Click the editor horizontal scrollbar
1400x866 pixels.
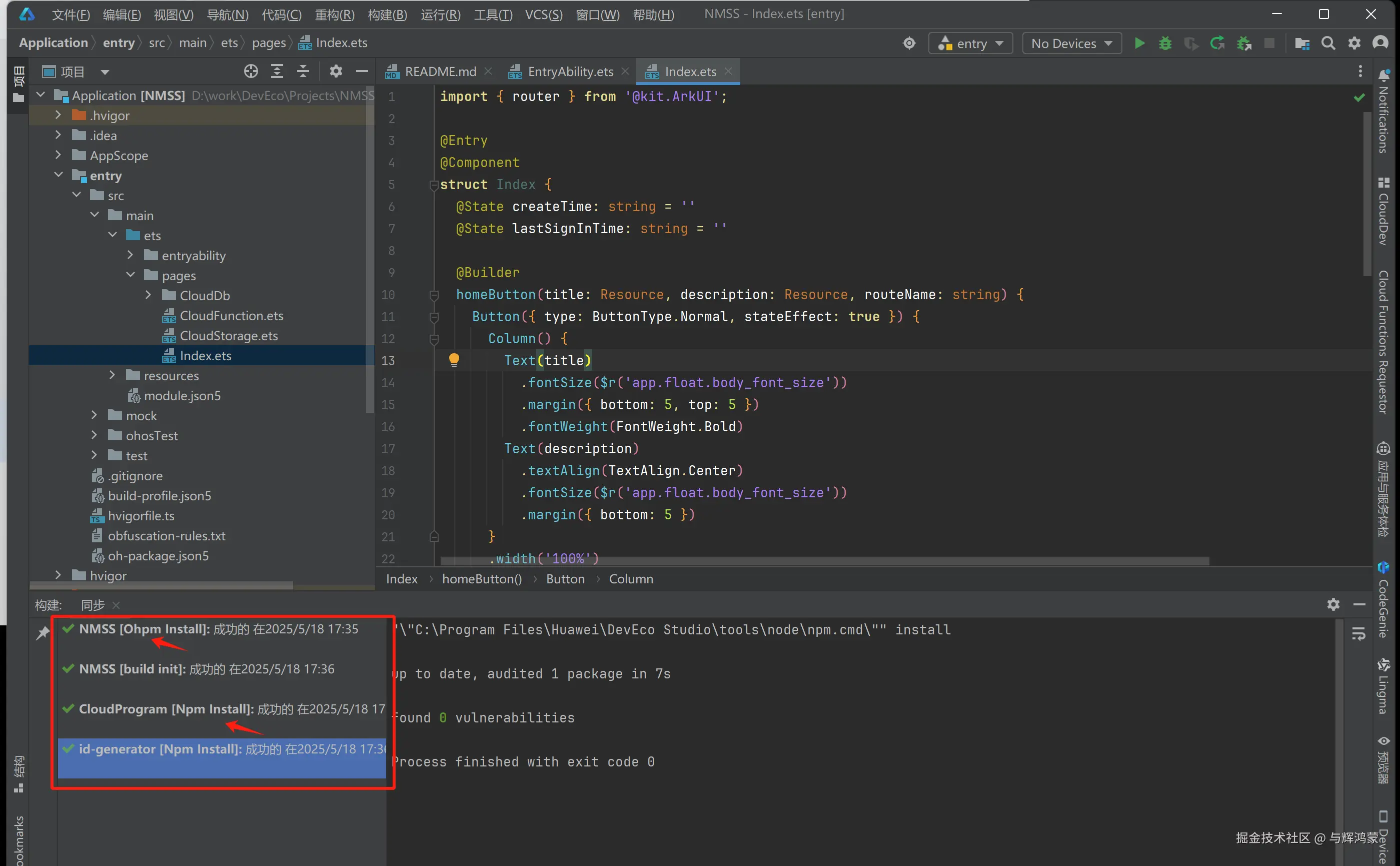coord(824,562)
